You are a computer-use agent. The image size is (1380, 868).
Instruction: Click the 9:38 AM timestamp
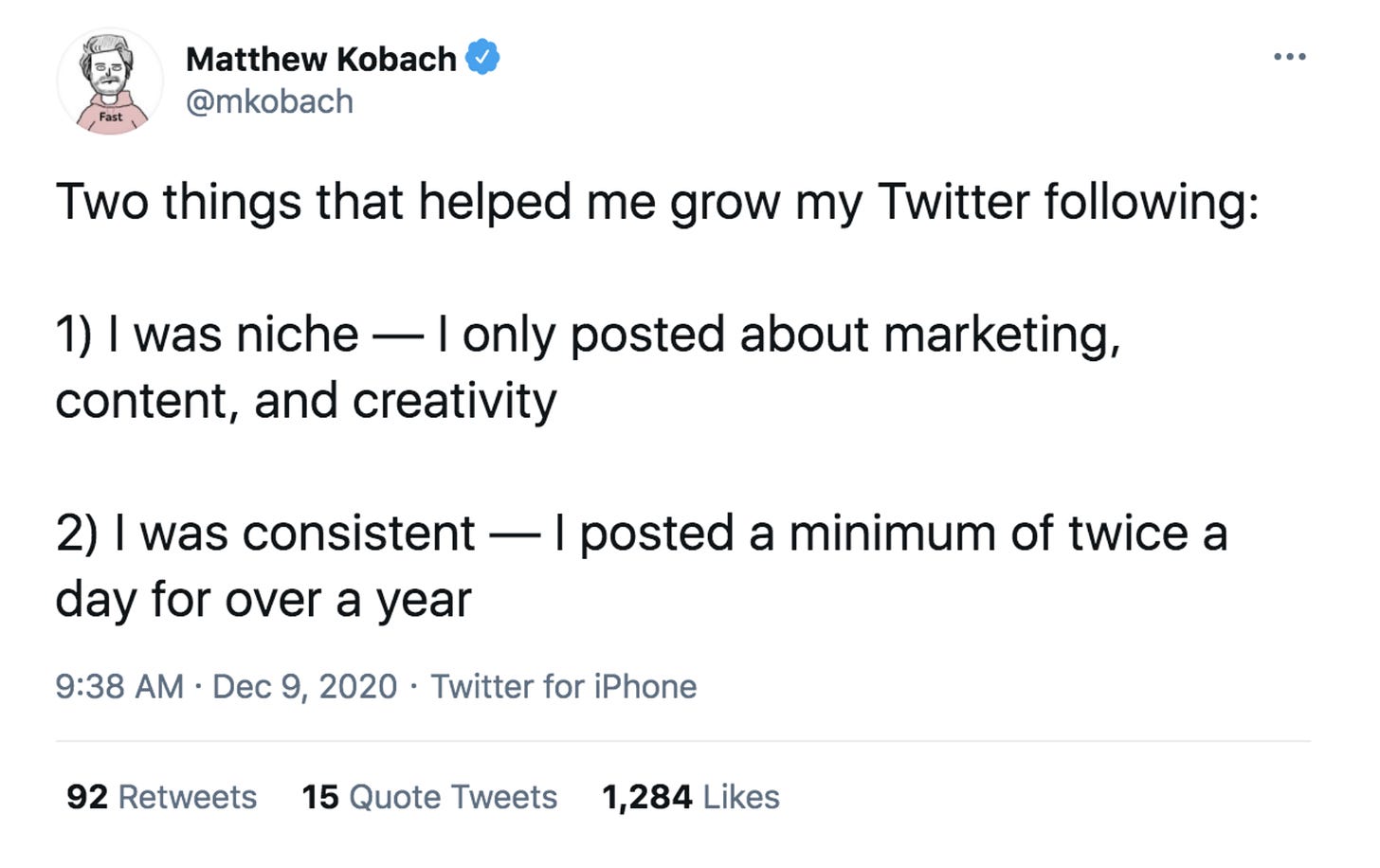pos(119,686)
